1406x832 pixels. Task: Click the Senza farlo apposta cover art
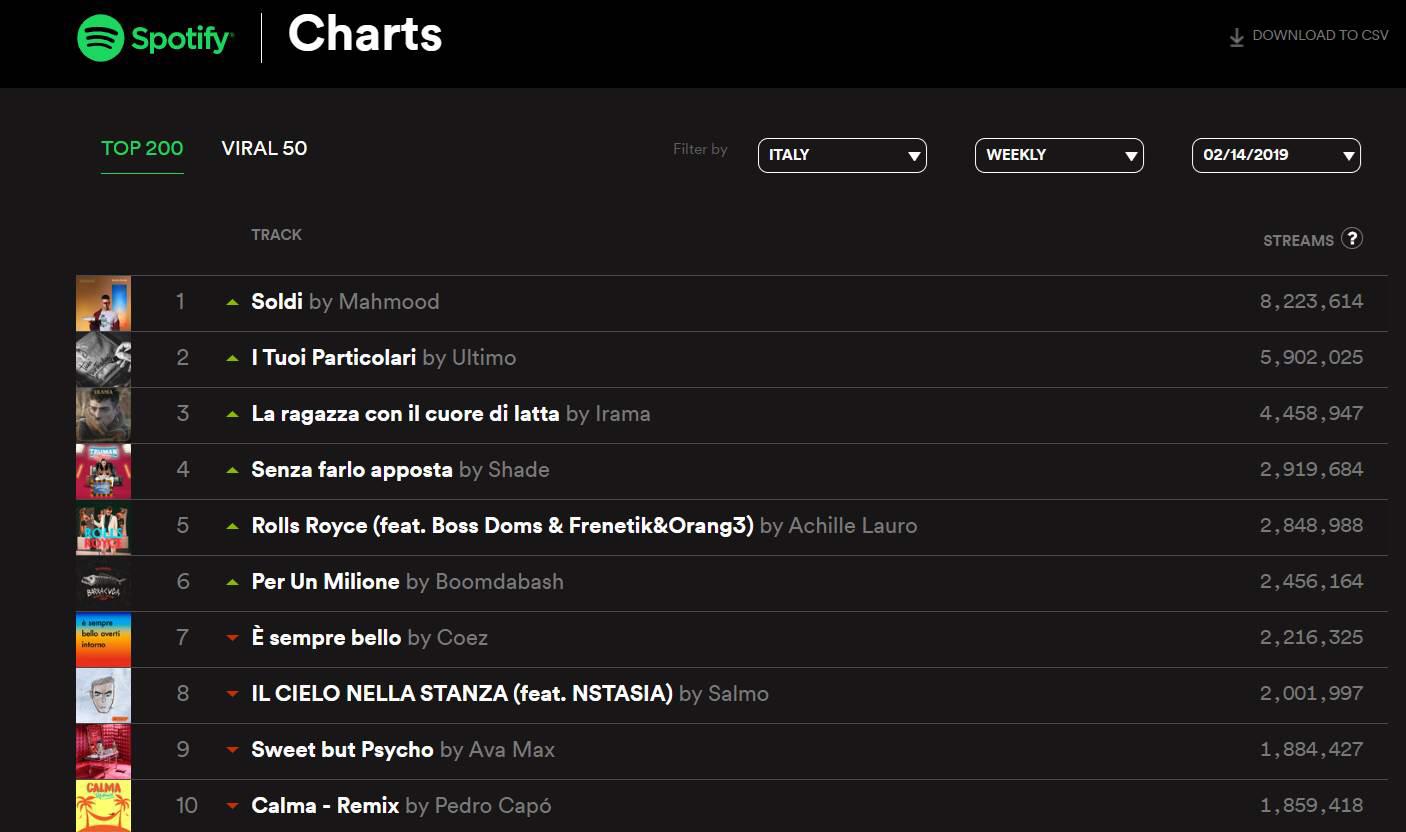coord(103,471)
